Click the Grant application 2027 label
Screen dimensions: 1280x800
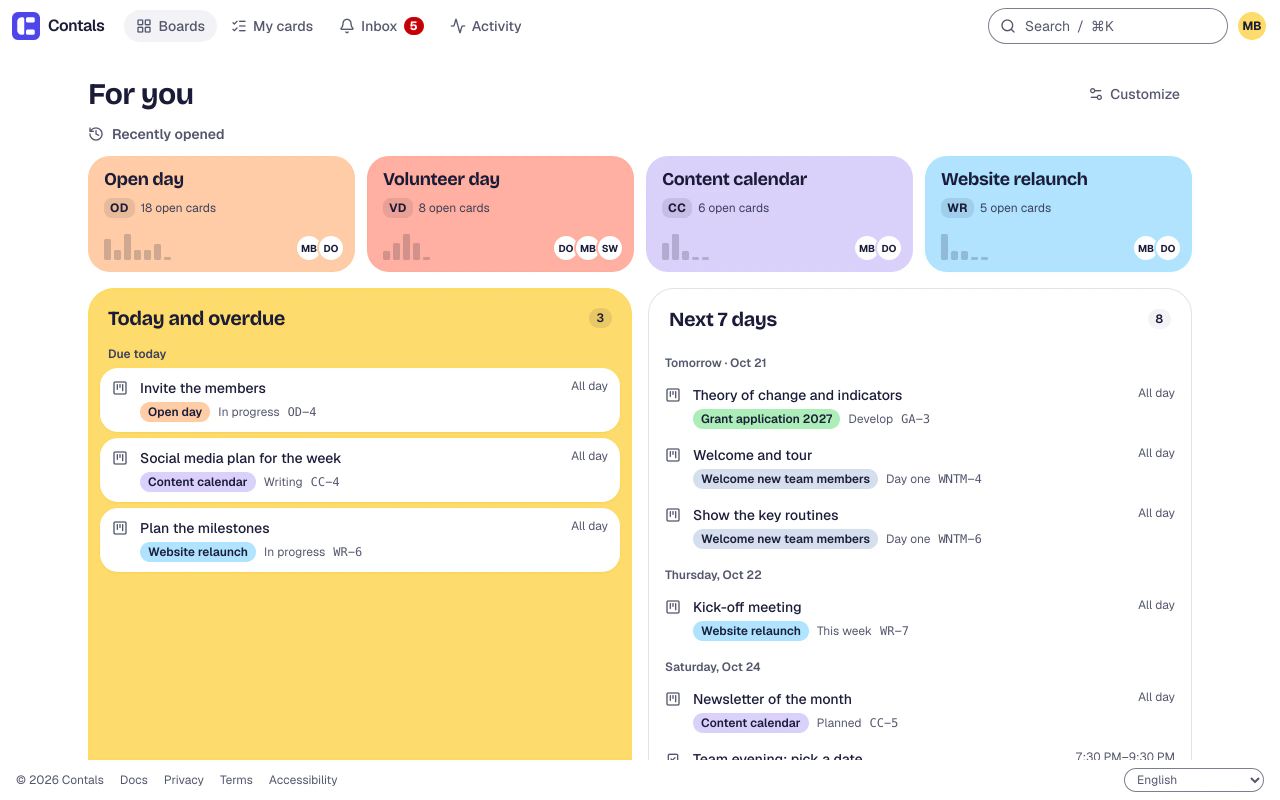(x=767, y=419)
